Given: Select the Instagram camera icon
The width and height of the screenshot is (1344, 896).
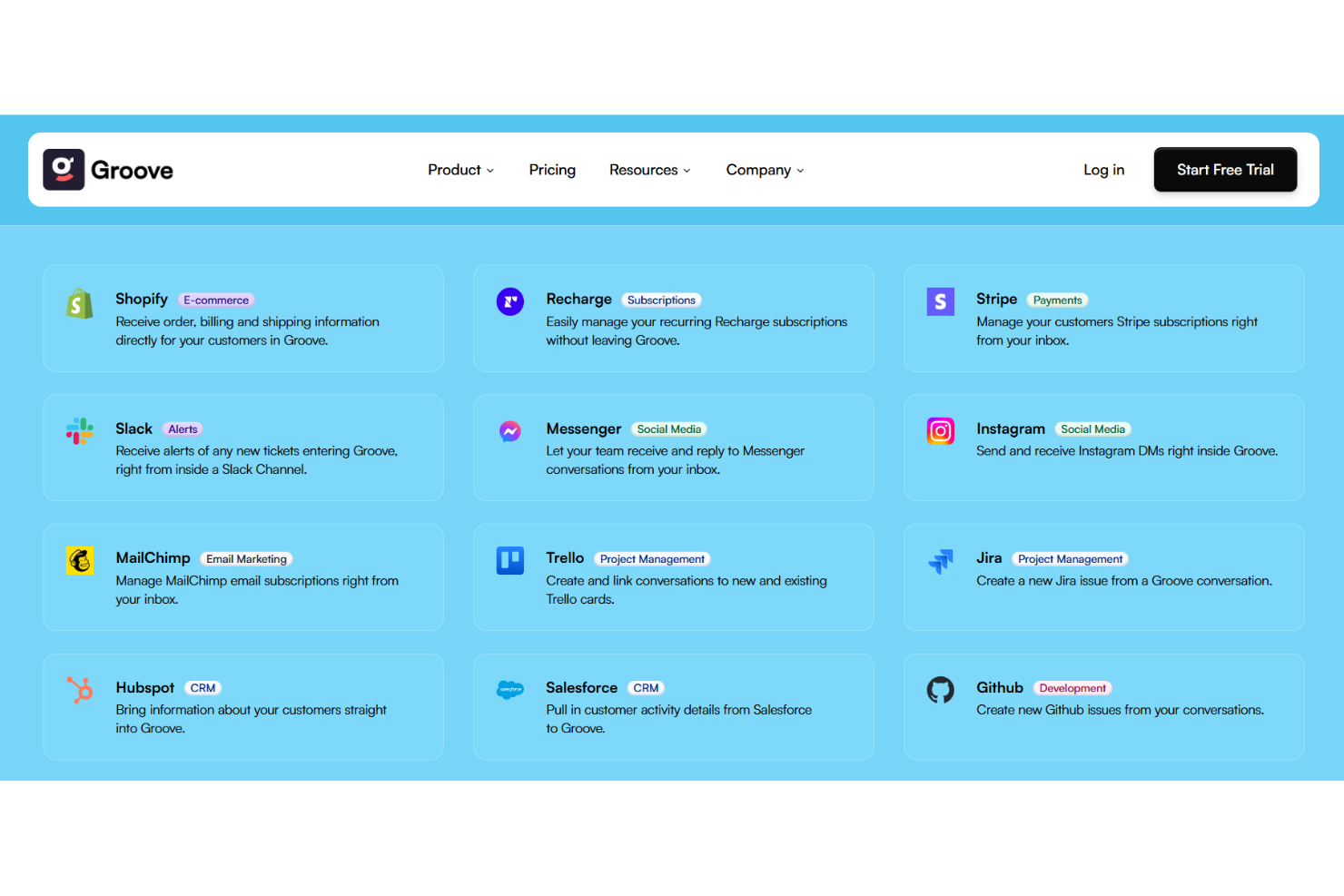Looking at the screenshot, I should point(940,431).
